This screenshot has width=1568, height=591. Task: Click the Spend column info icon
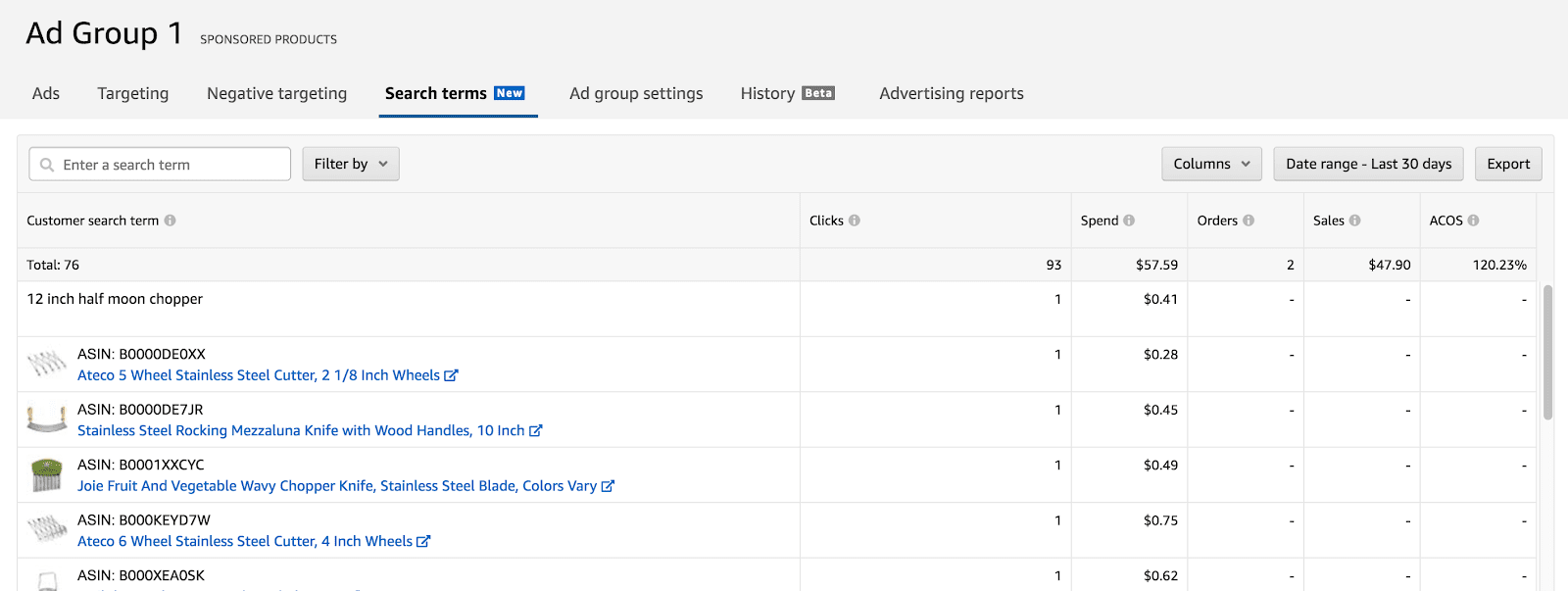tap(1129, 221)
